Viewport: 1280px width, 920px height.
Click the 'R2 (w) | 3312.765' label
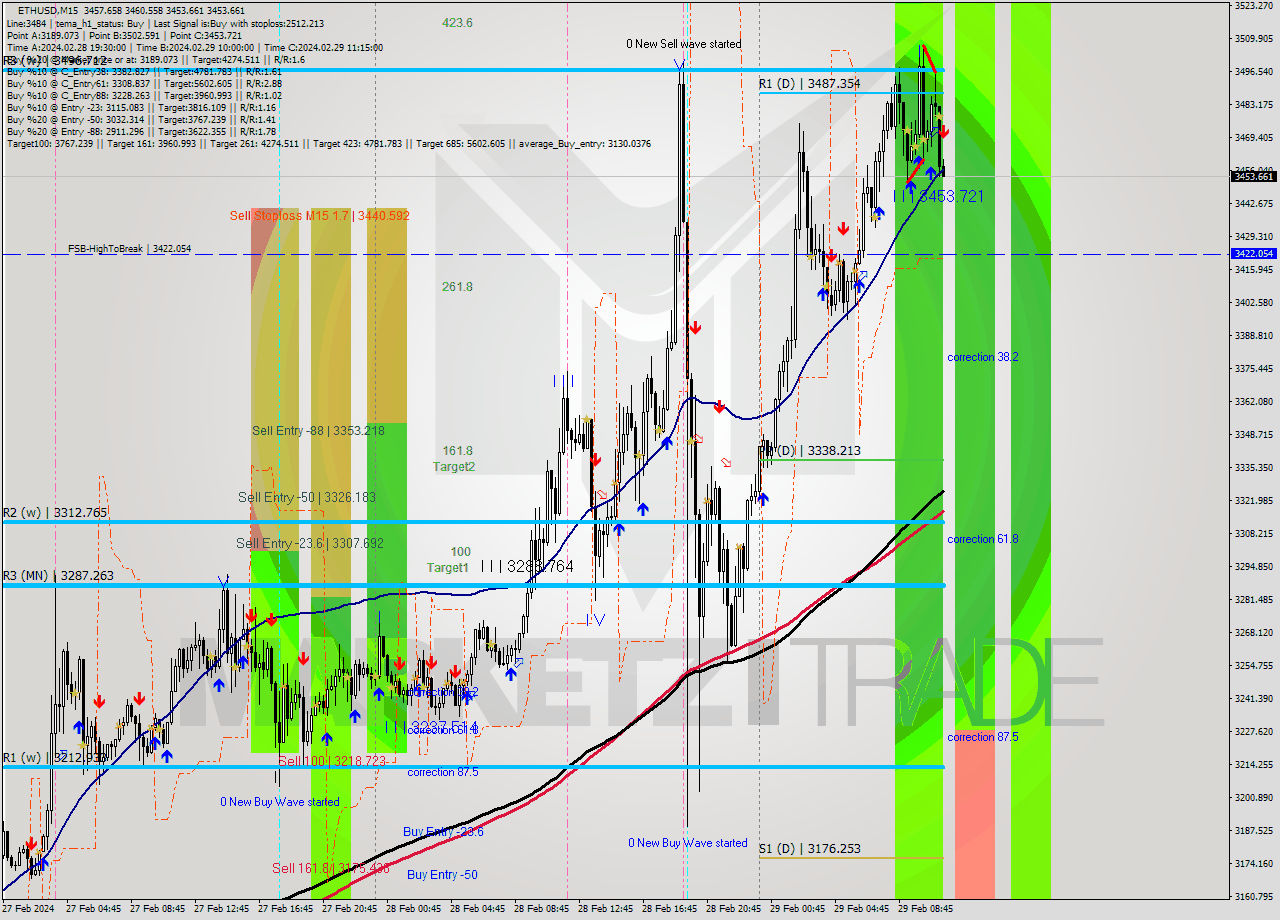click(54, 513)
